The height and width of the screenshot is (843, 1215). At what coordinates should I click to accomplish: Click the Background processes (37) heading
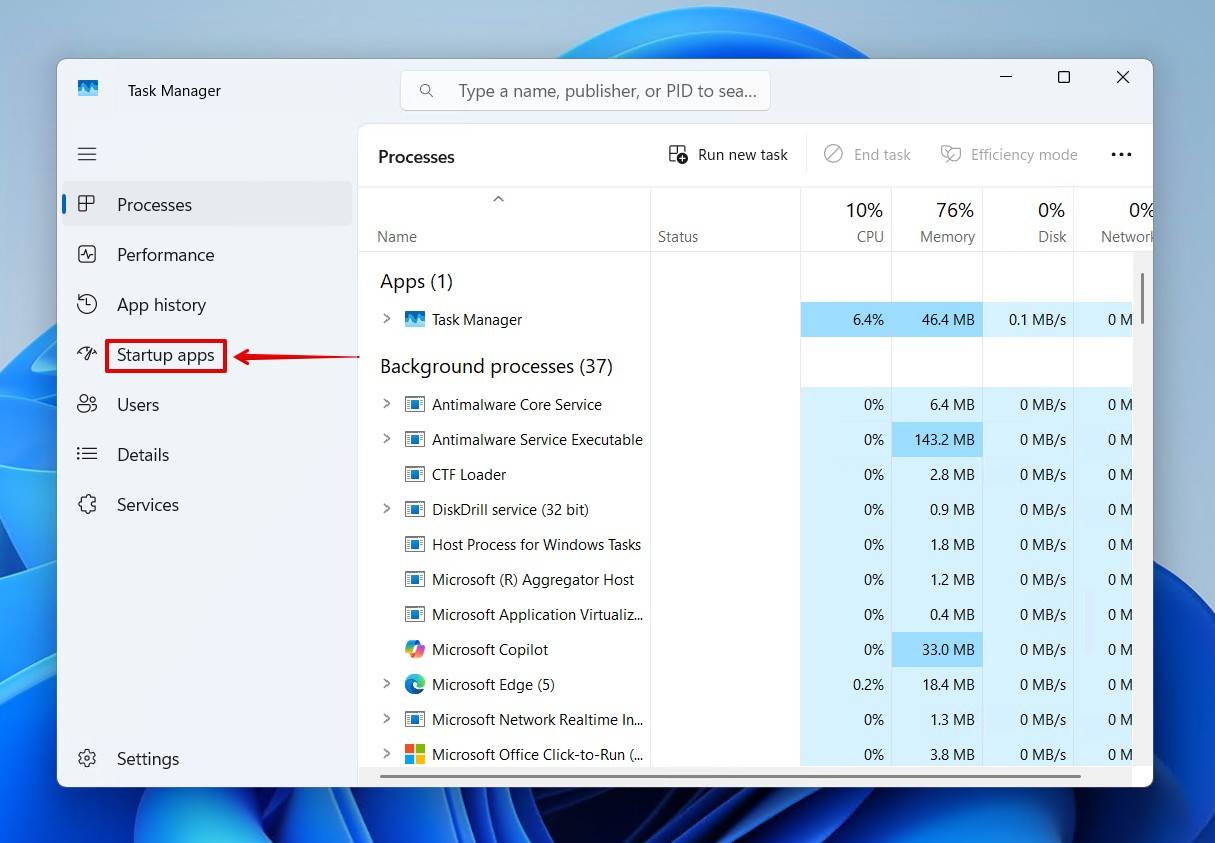pos(496,366)
